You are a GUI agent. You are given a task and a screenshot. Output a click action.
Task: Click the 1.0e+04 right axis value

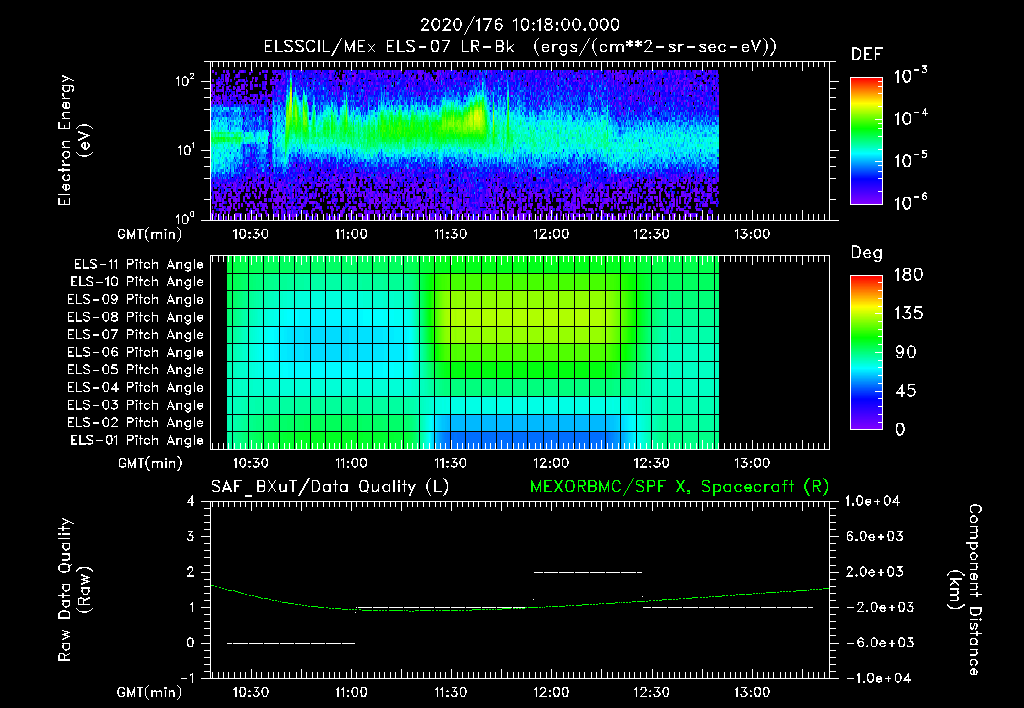[x=872, y=501]
